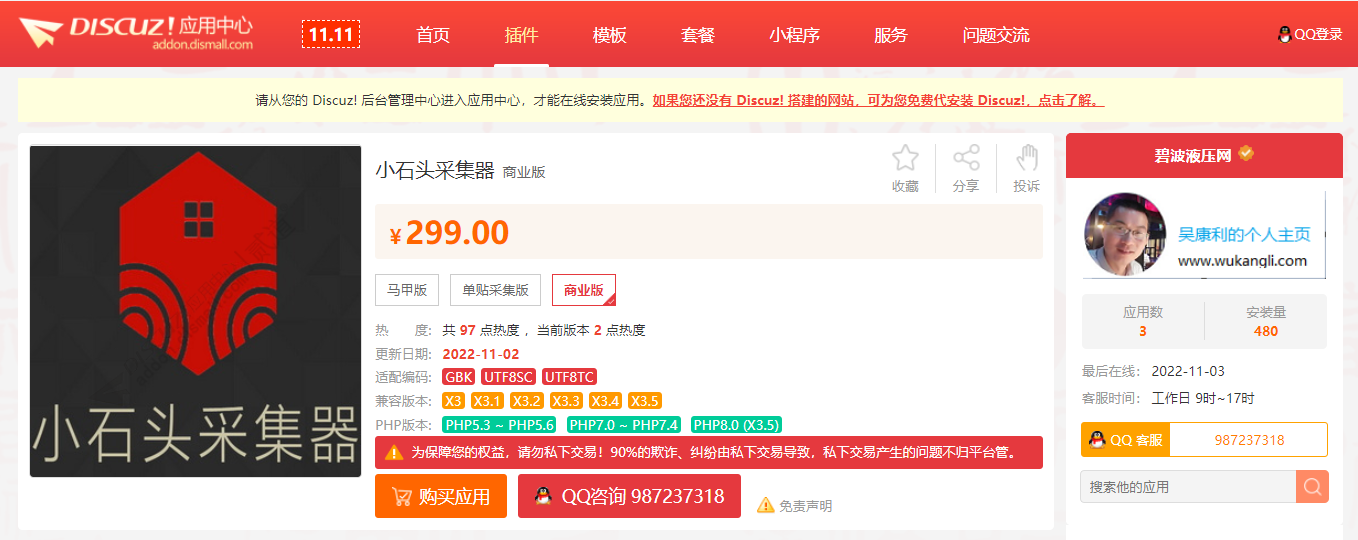This screenshot has width=1358, height=540.
Task: Focus the 搜索他的应用 search field
Action: pos(1189,487)
